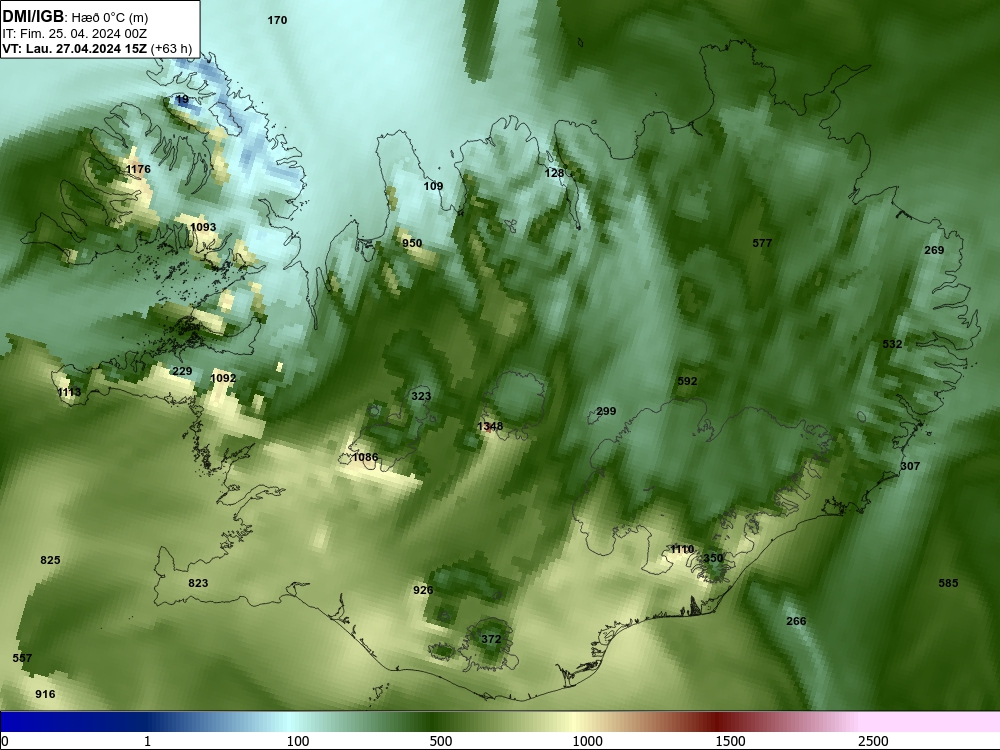Click the 100 tick on color scale
Viewport: 1000px width, 750px height.
pyautogui.click(x=298, y=741)
